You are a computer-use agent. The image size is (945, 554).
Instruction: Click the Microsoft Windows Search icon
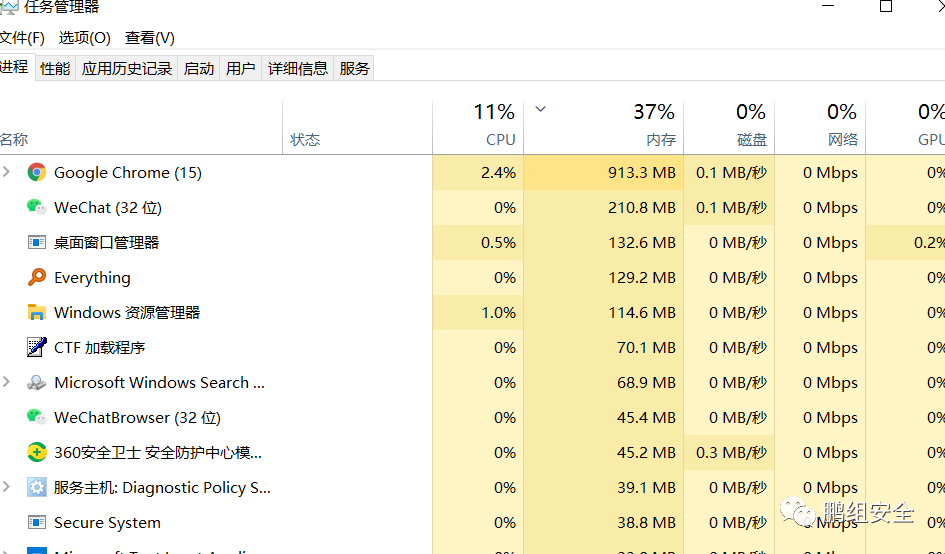point(37,382)
